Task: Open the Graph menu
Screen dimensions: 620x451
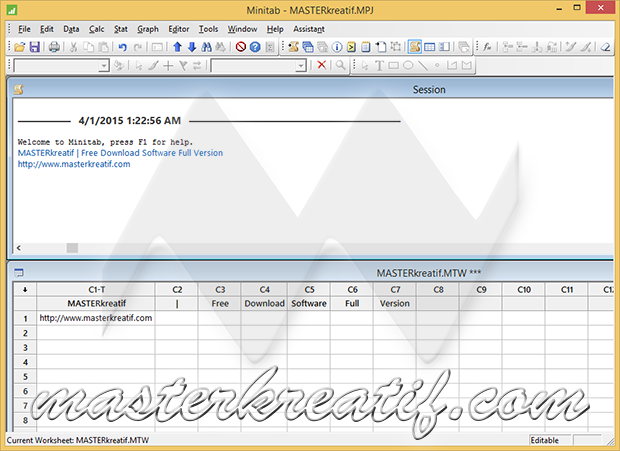Action: (x=148, y=29)
